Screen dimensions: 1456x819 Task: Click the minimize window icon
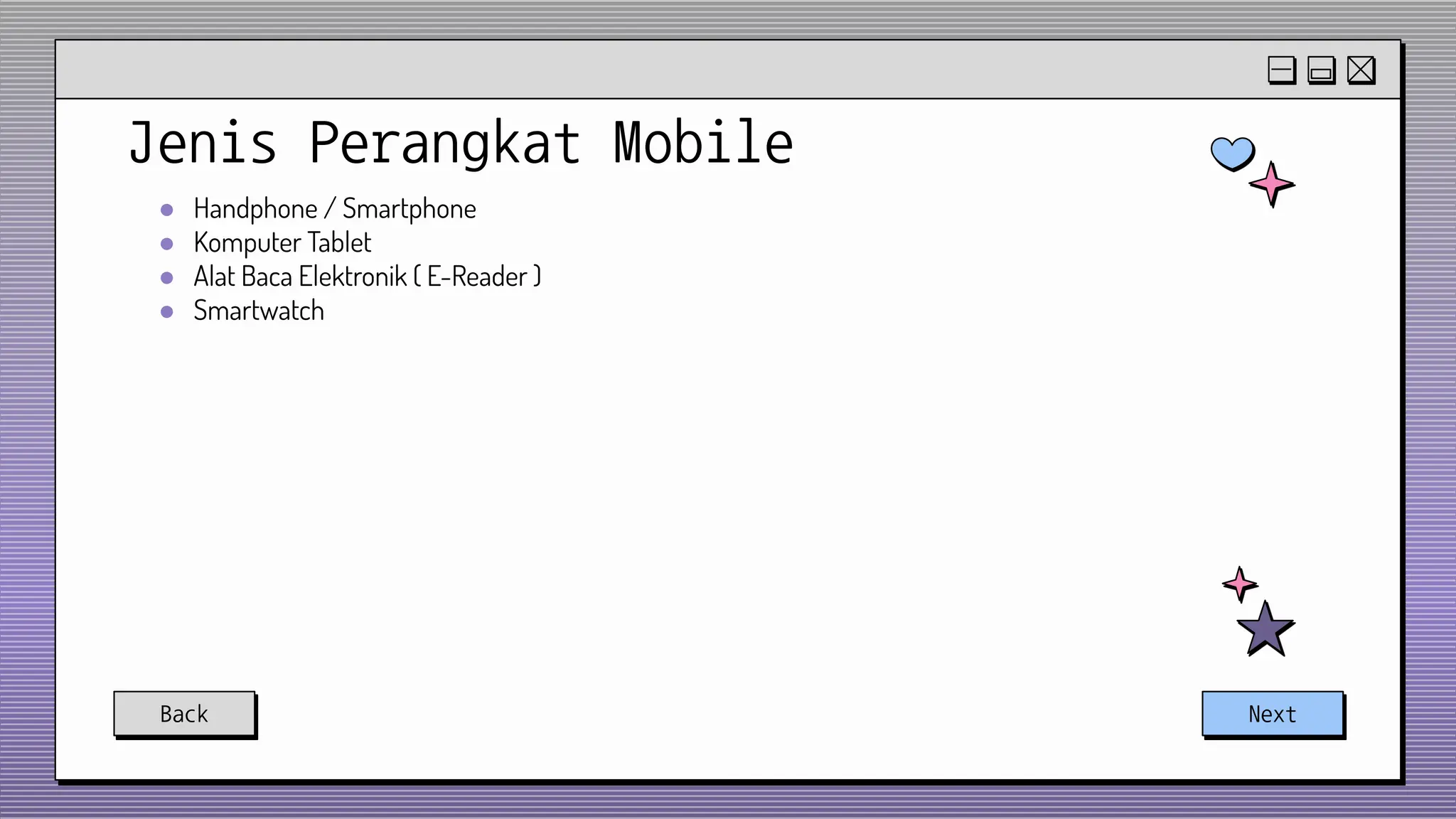(x=1282, y=70)
